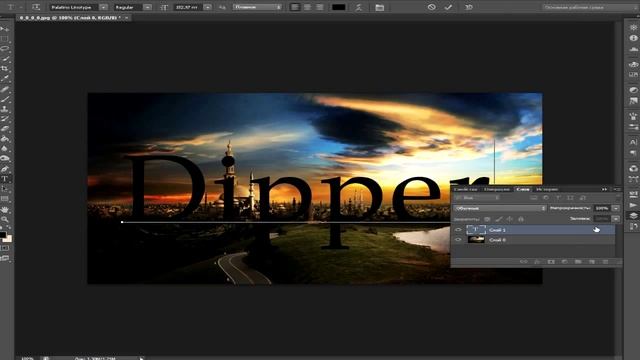Select the Слой 0 layer thumbnail
The width and height of the screenshot is (640, 360).
(476, 240)
